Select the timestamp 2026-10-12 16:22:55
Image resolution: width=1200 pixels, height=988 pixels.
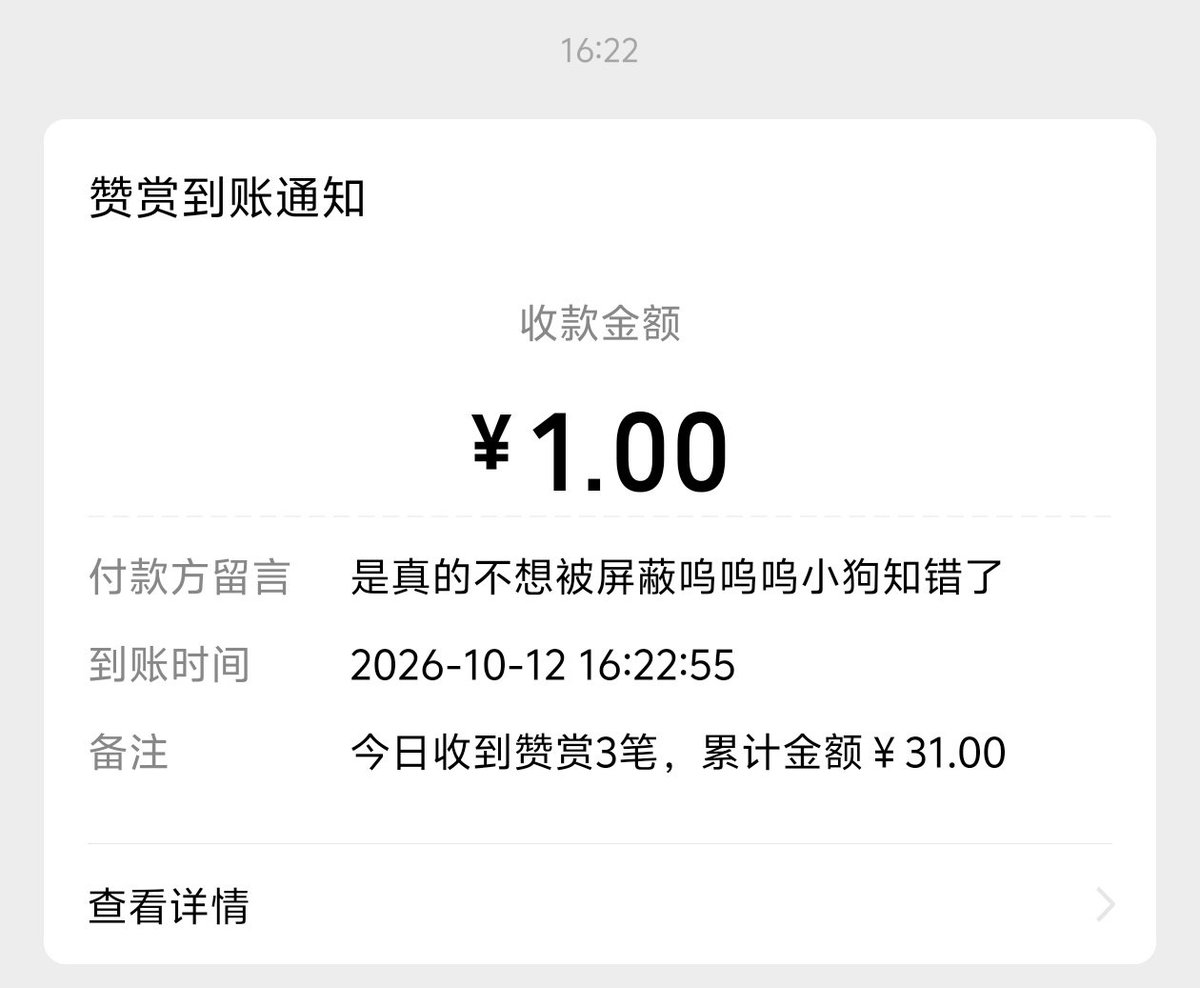pos(543,666)
